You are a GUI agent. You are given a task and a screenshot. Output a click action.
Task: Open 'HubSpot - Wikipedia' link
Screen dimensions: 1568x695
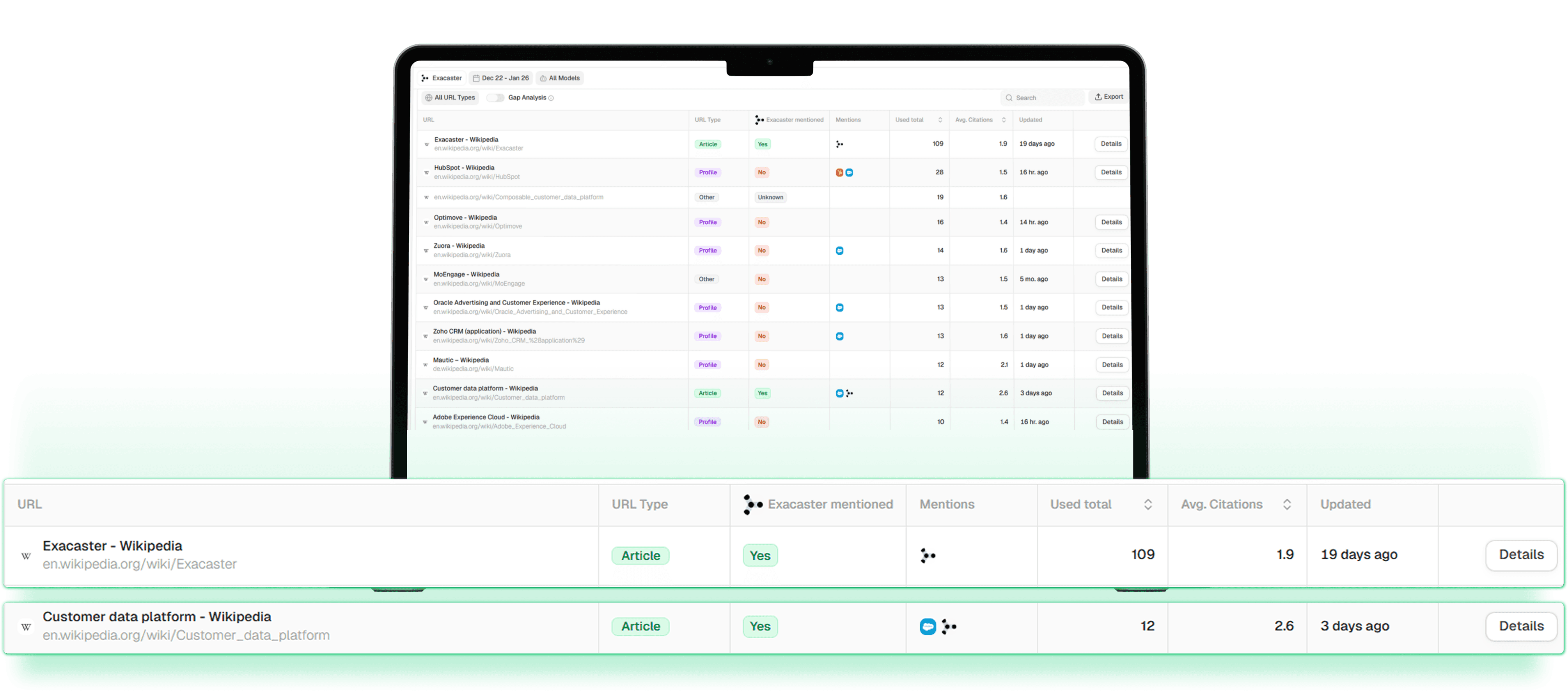coord(464,168)
